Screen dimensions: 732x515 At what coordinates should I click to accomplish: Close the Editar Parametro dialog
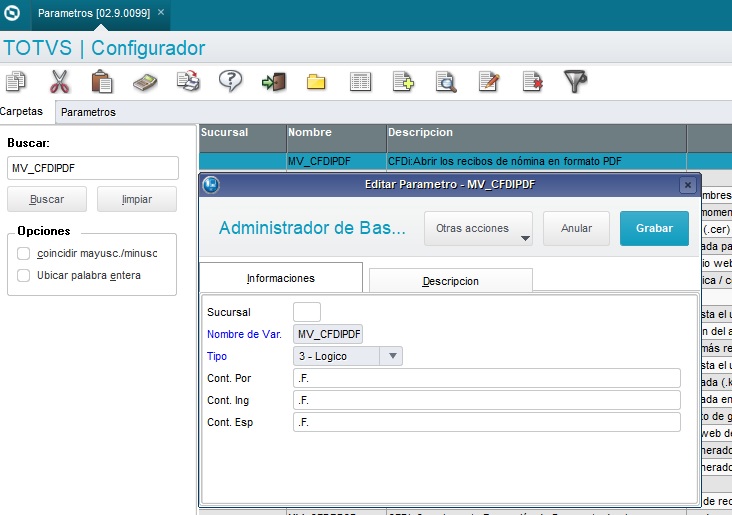click(x=688, y=185)
